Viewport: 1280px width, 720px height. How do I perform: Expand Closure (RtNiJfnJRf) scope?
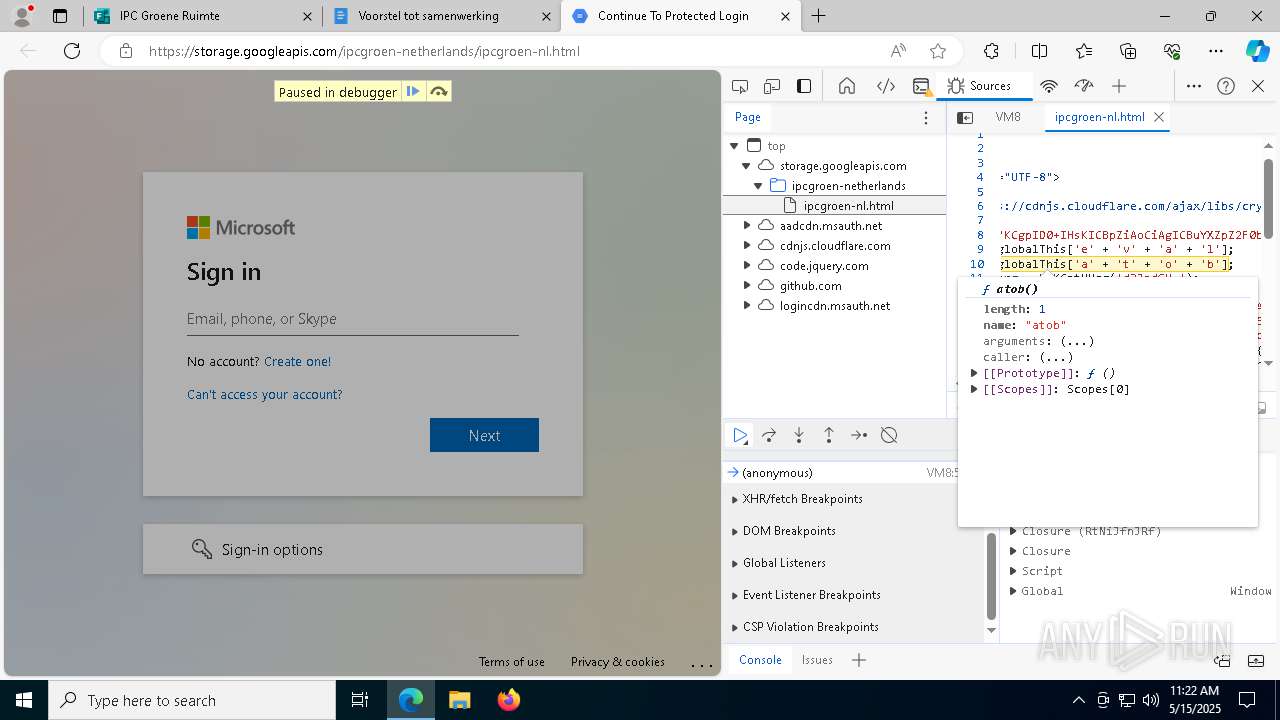[1013, 531]
